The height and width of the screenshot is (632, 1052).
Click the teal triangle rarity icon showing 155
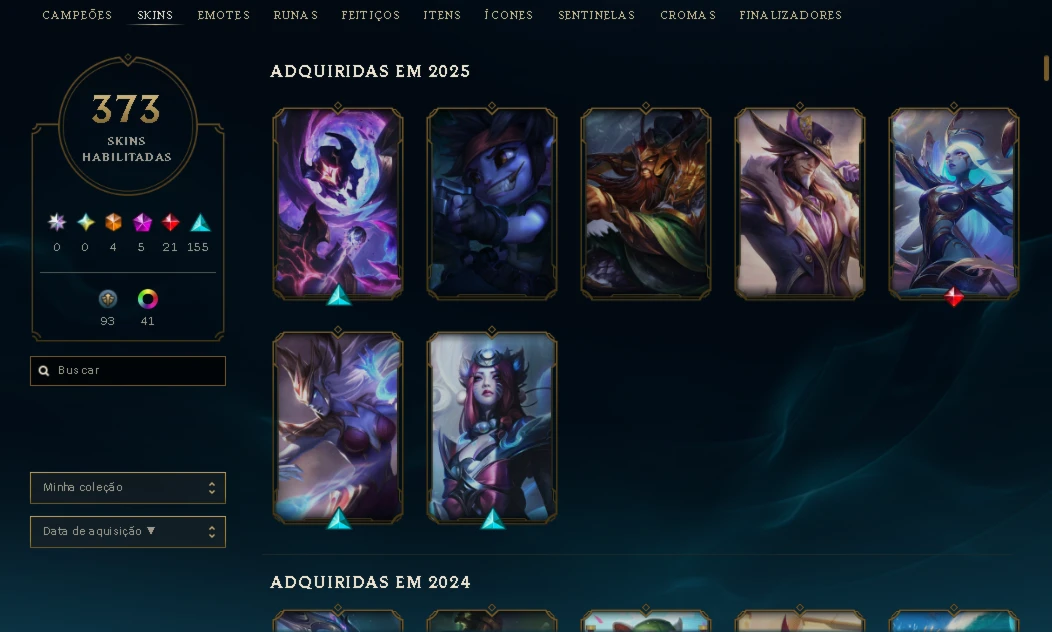pyautogui.click(x=200, y=223)
